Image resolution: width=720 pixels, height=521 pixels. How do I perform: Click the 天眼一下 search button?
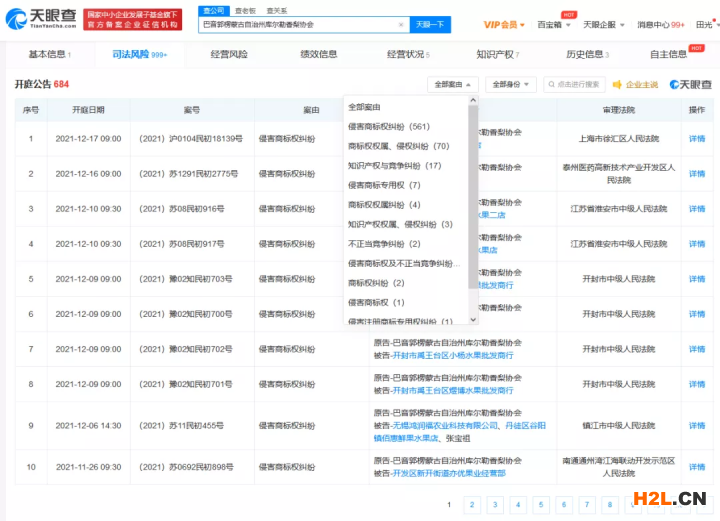click(430, 24)
